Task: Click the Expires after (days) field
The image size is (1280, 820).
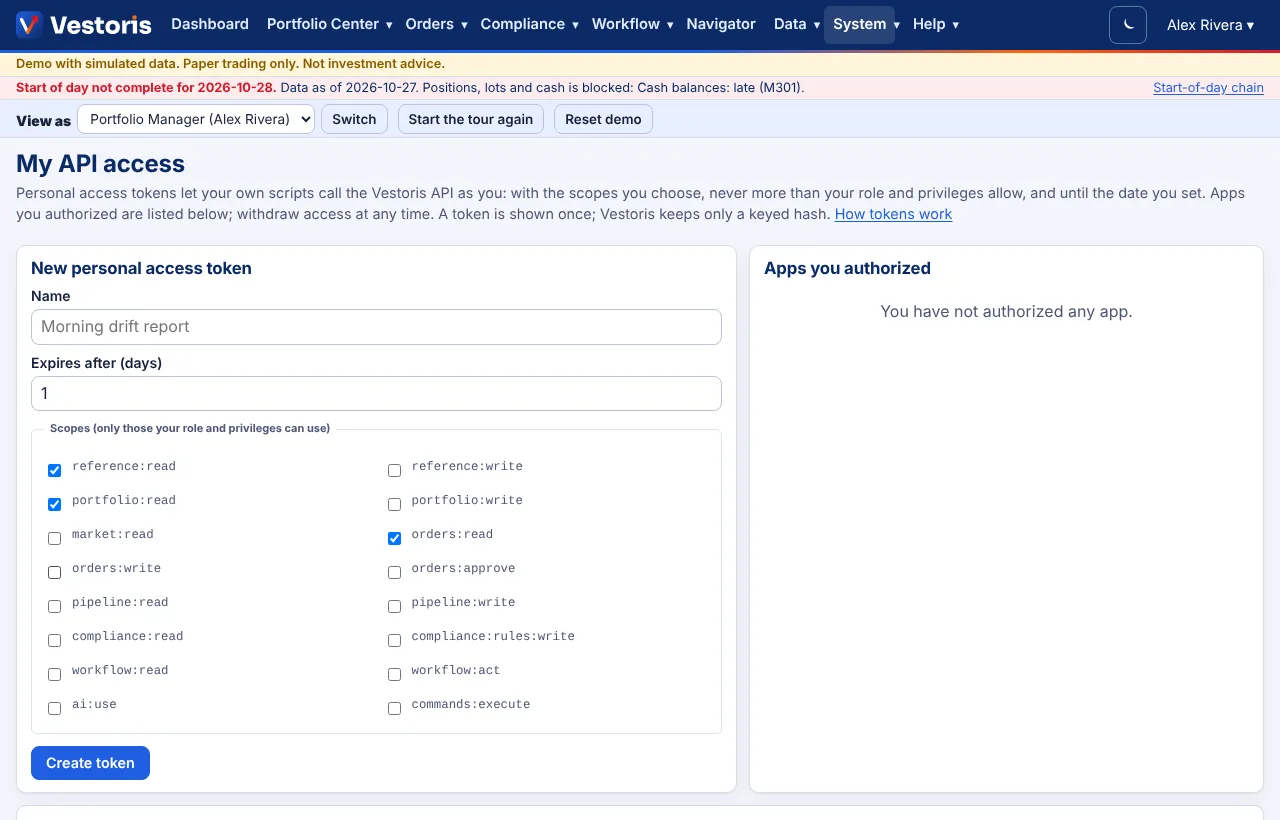Action: click(x=376, y=394)
